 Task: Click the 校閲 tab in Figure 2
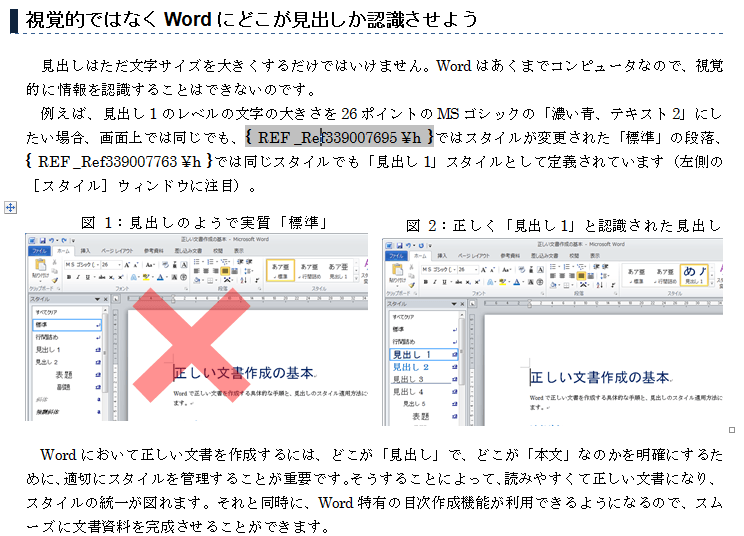575,255
